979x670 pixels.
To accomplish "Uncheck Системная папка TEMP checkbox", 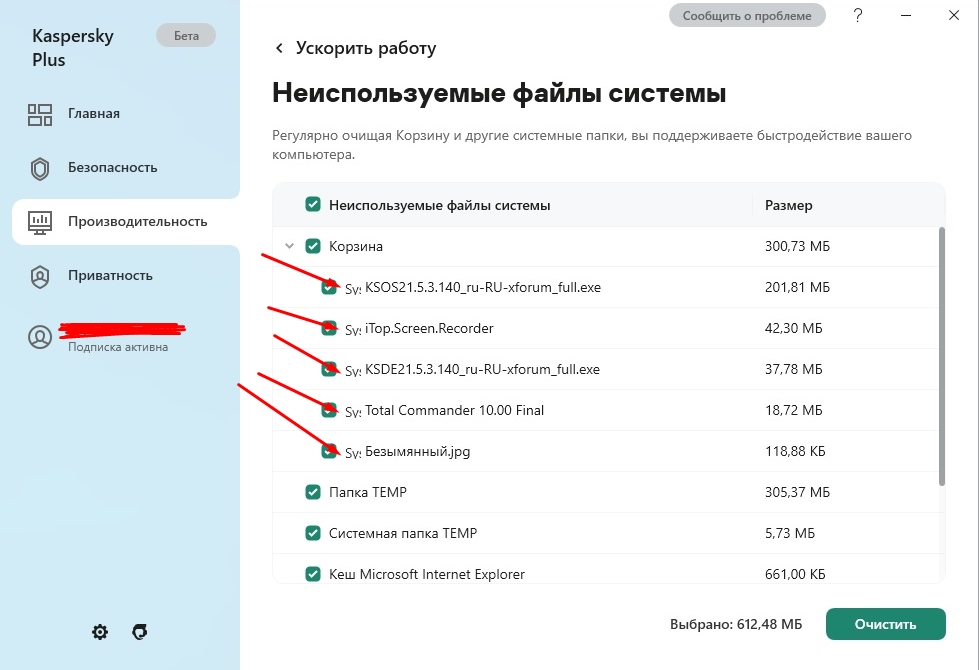I will 313,533.
